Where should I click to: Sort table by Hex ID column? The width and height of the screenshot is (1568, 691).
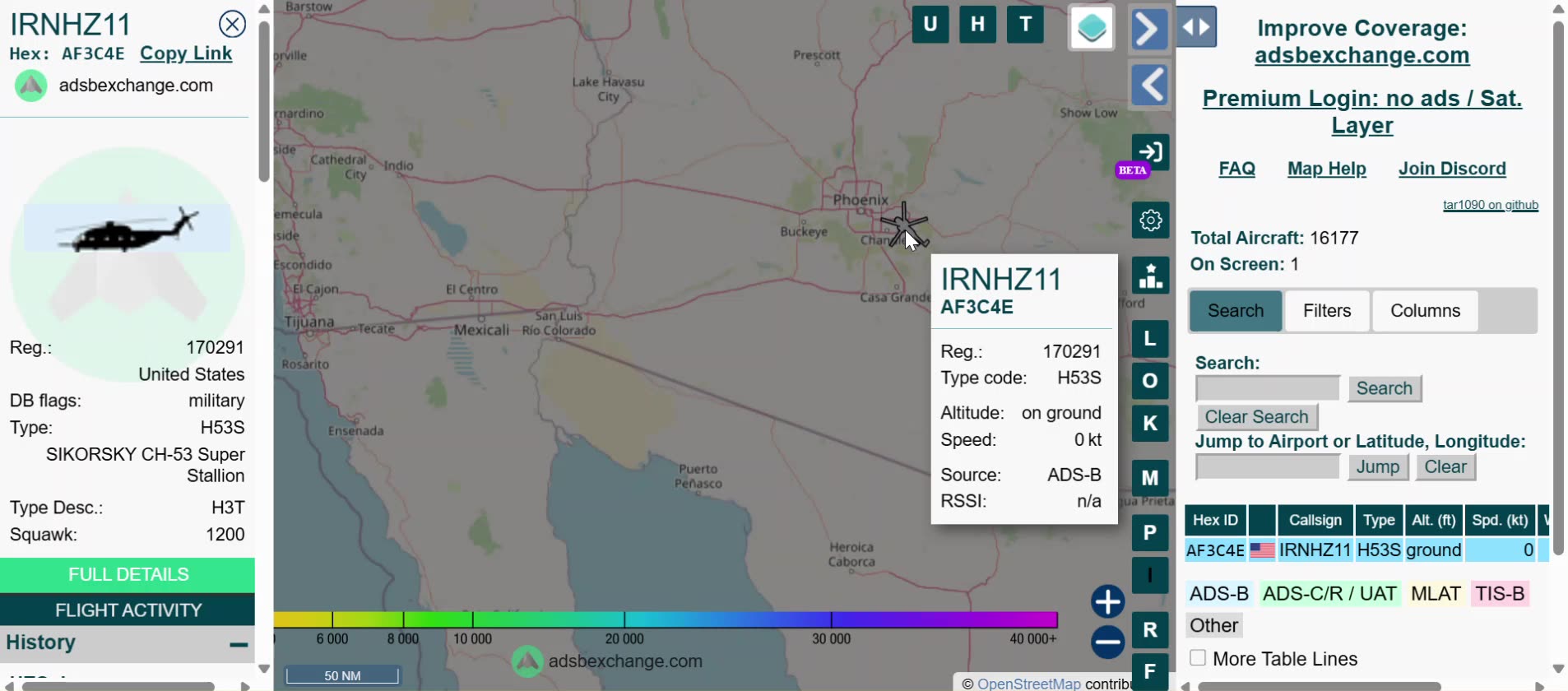(1215, 521)
